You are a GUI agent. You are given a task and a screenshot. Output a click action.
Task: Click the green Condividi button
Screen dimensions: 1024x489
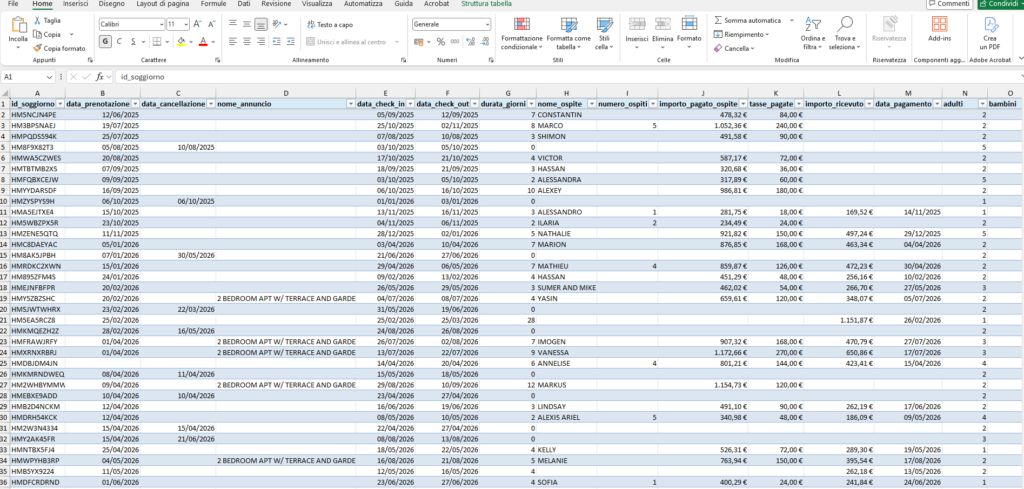click(1000, 4)
